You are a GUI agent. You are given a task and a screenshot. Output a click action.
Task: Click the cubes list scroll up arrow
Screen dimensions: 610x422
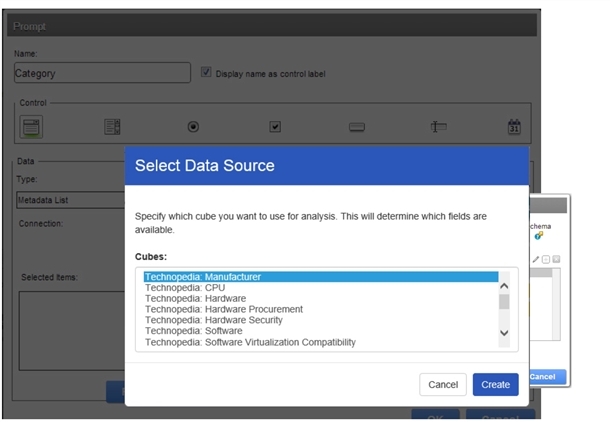tap(504, 286)
